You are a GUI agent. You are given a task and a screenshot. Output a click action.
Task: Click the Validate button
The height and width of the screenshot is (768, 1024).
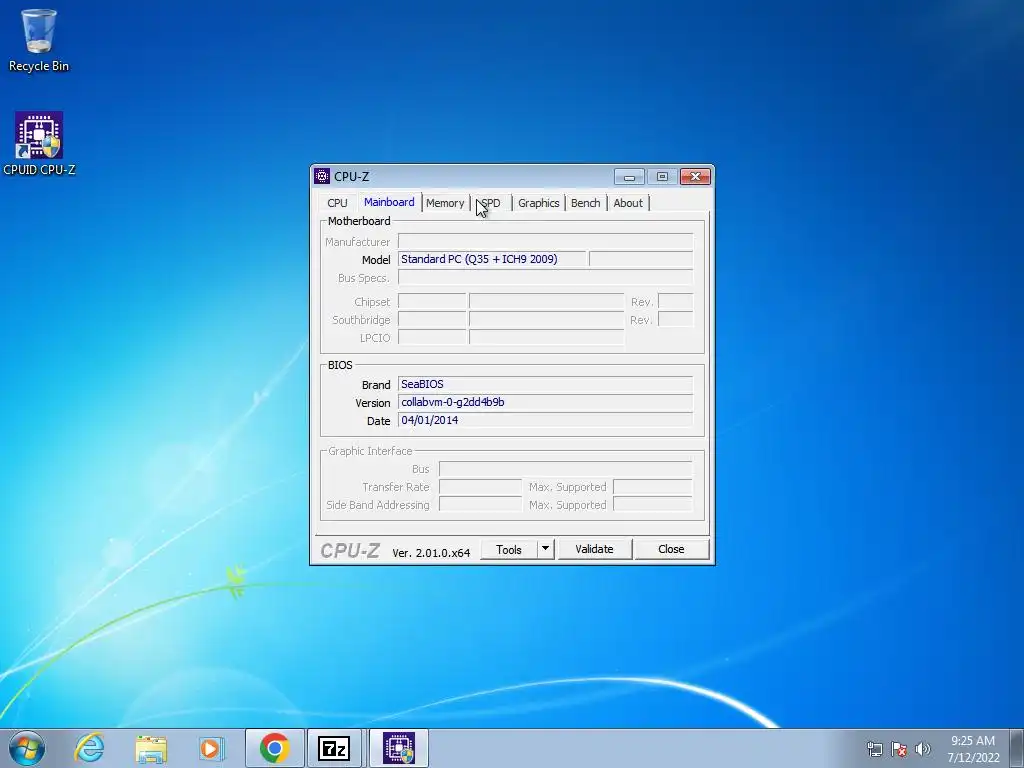click(x=594, y=549)
